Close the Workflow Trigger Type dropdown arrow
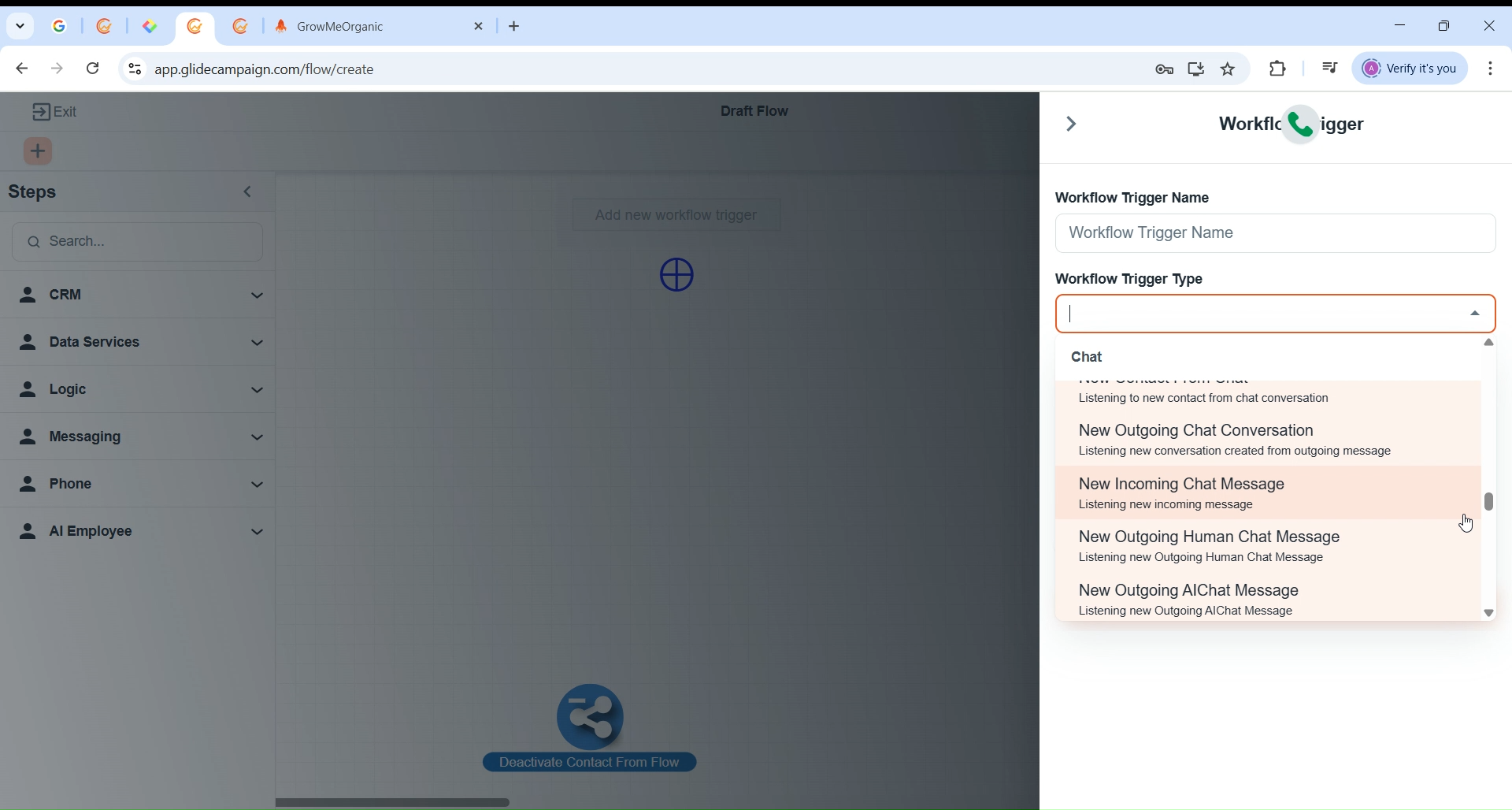Viewport: 1512px width, 810px height. [1476, 314]
